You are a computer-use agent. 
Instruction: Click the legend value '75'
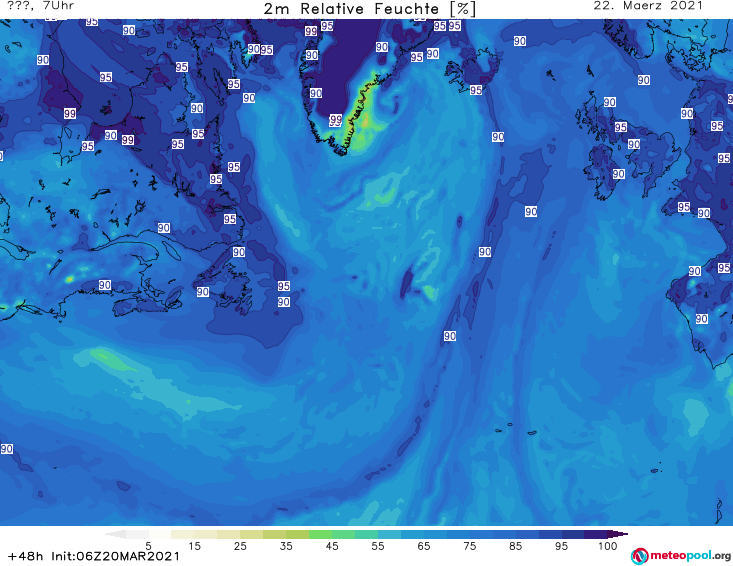[469, 546]
